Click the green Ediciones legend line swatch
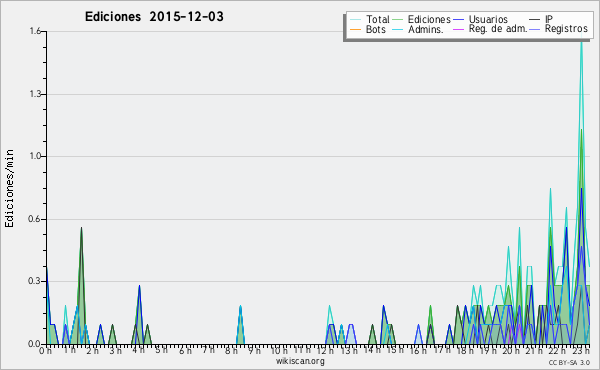 (x=398, y=19)
